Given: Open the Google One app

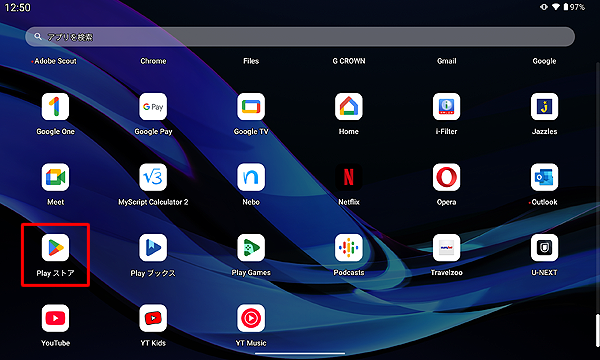Looking at the screenshot, I should tap(55, 107).
